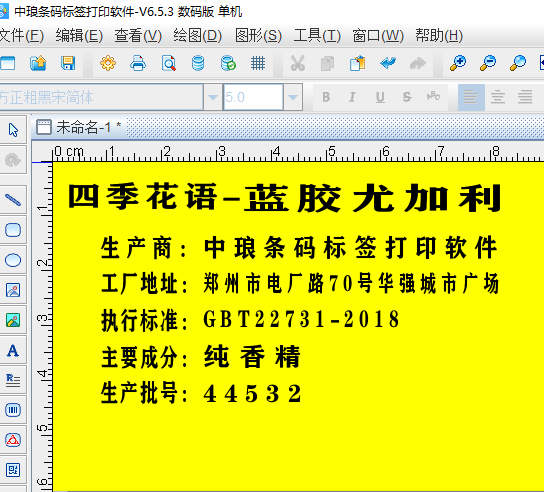Viewport: 544px width, 492px height.
Task: Select the green landscape picture tool
Action: click(13, 320)
